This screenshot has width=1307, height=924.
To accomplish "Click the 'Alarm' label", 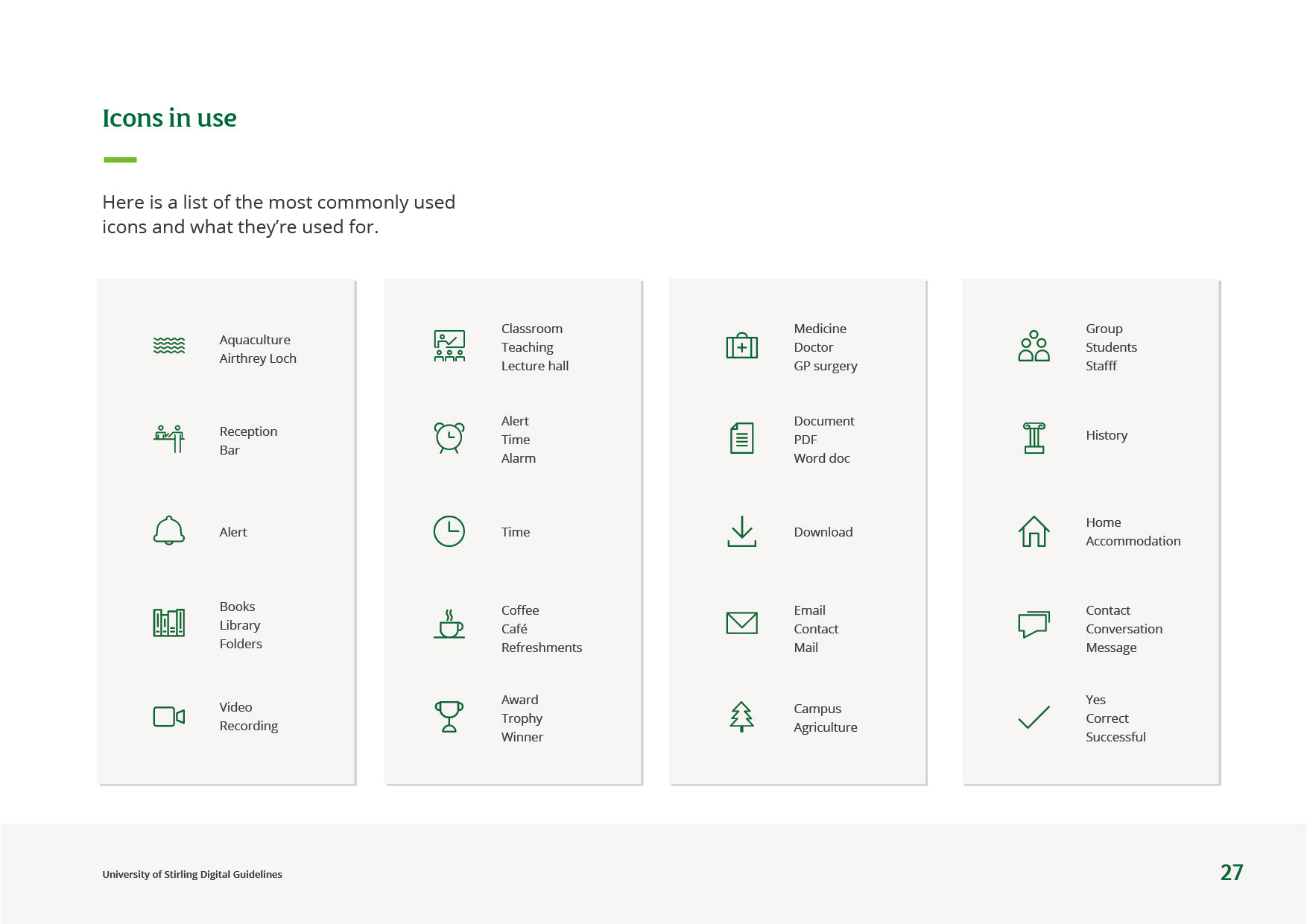I will point(519,458).
